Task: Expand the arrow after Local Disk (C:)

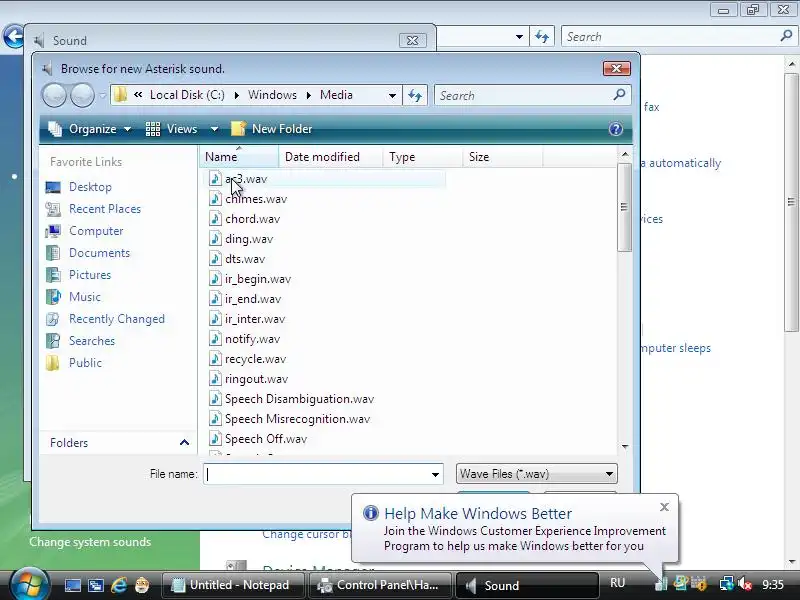Action: coord(236,95)
